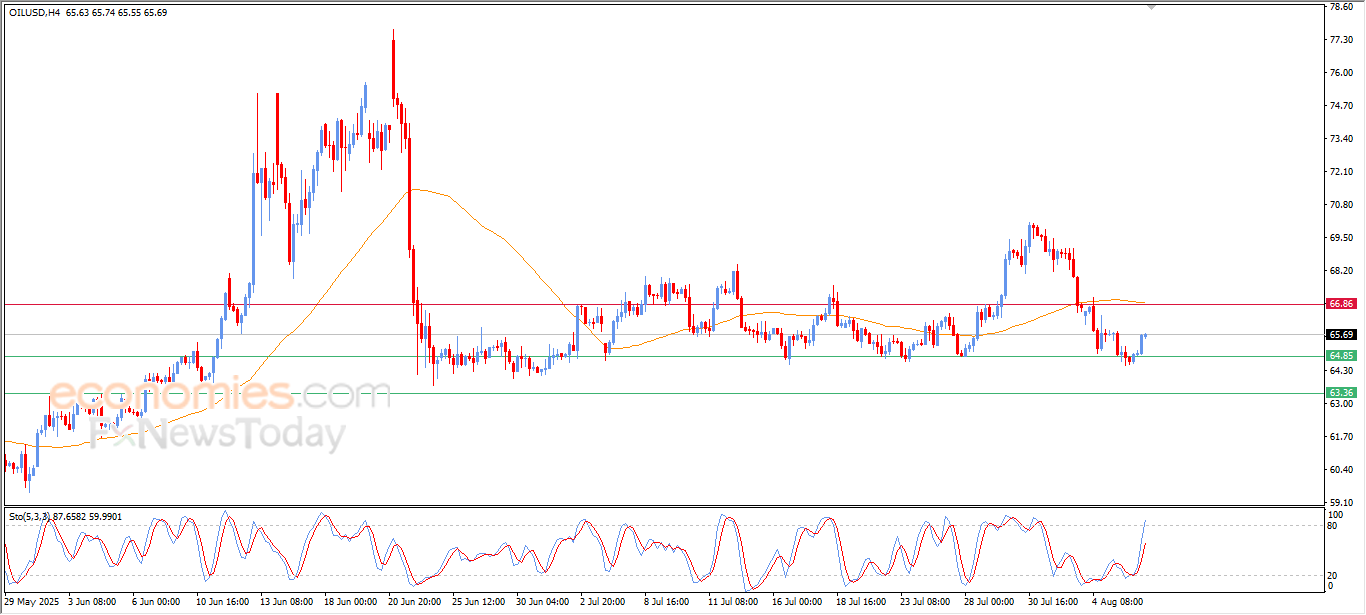Viewport: 1366px width, 615px height.
Task: Click the 11 Jul 08:00 time label
Action: pos(735,603)
